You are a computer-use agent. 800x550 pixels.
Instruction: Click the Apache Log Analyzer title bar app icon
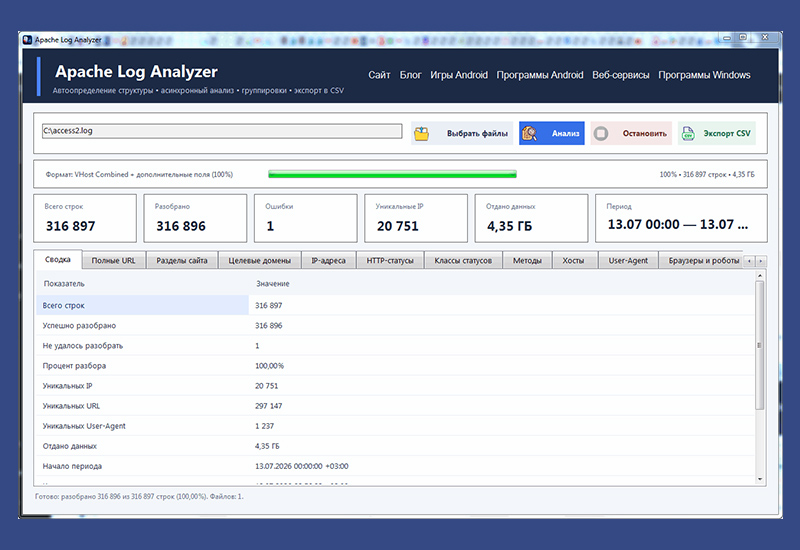(28, 40)
